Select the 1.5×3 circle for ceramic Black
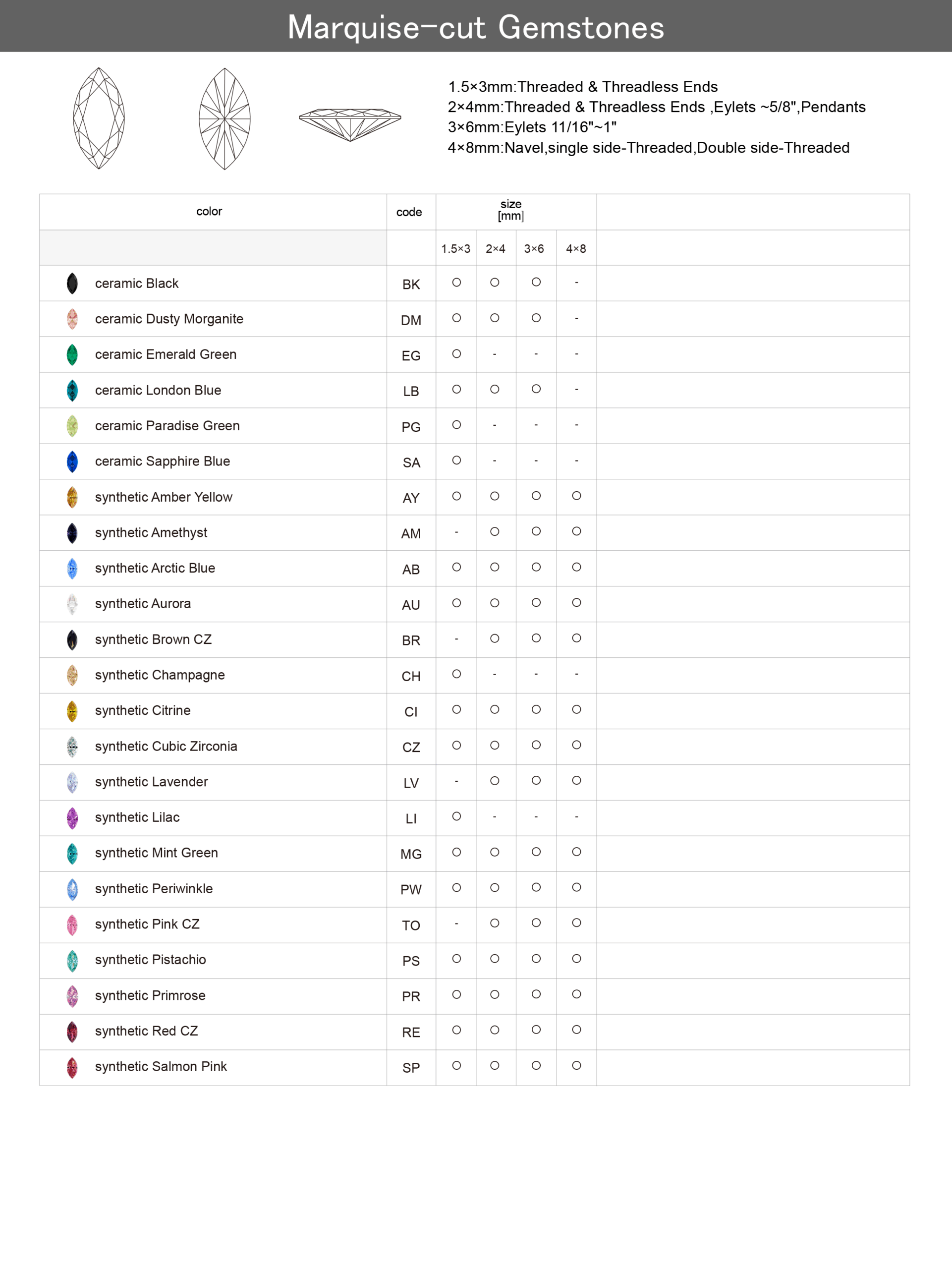The height and width of the screenshot is (1269, 952). pyautogui.click(x=456, y=282)
